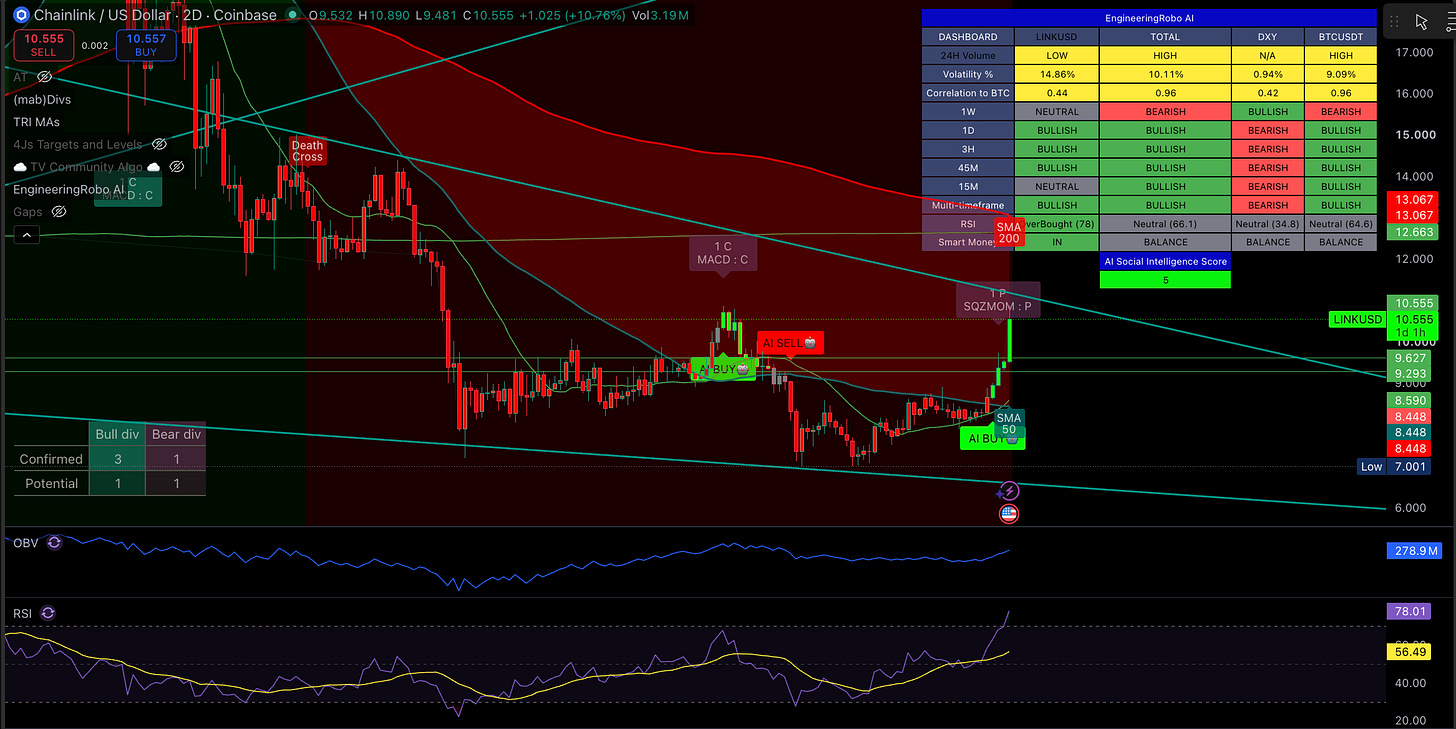Click the Confirmed row label in divergence table

click(x=51, y=459)
